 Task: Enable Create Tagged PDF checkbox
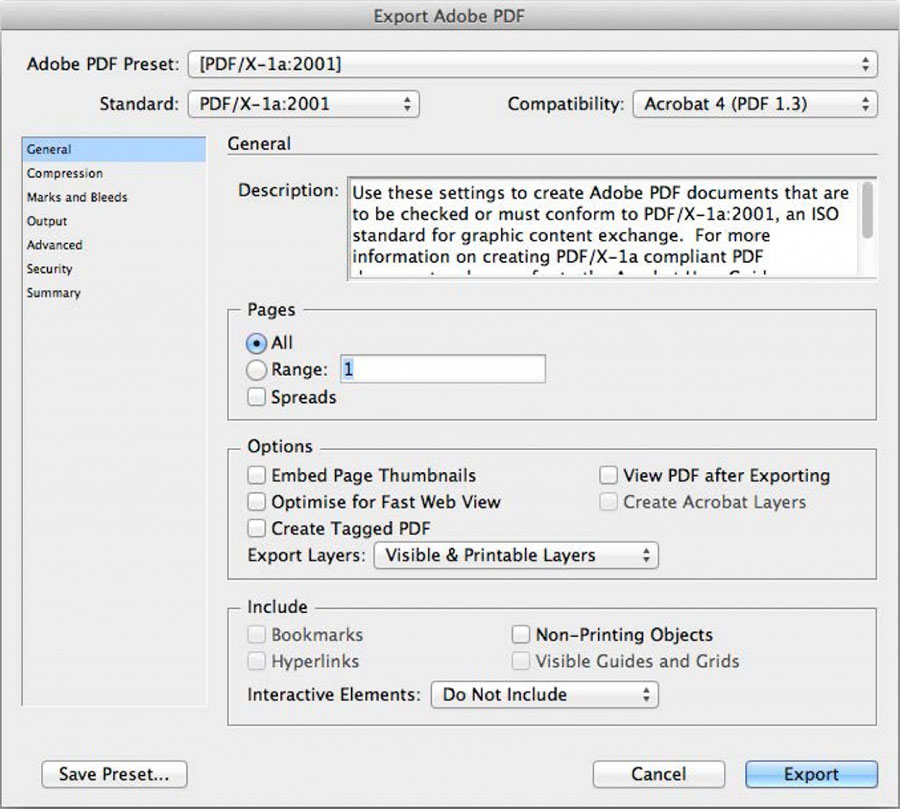pyautogui.click(x=256, y=528)
